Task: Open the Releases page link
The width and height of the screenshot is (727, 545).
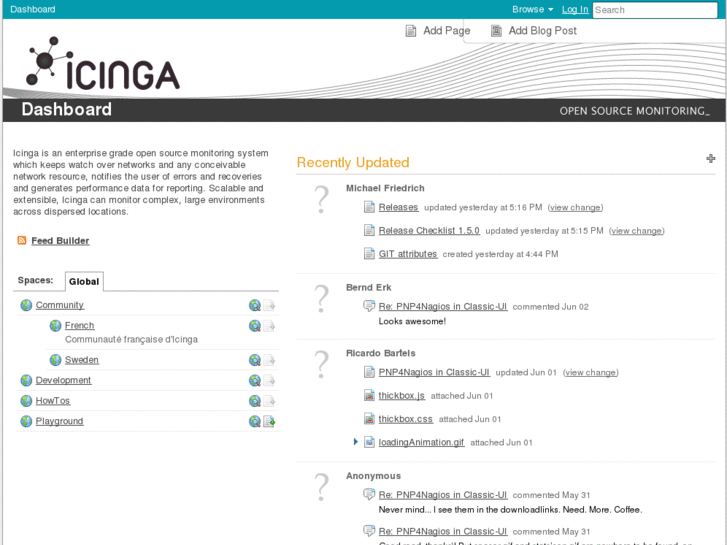Action: click(x=398, y=207)
